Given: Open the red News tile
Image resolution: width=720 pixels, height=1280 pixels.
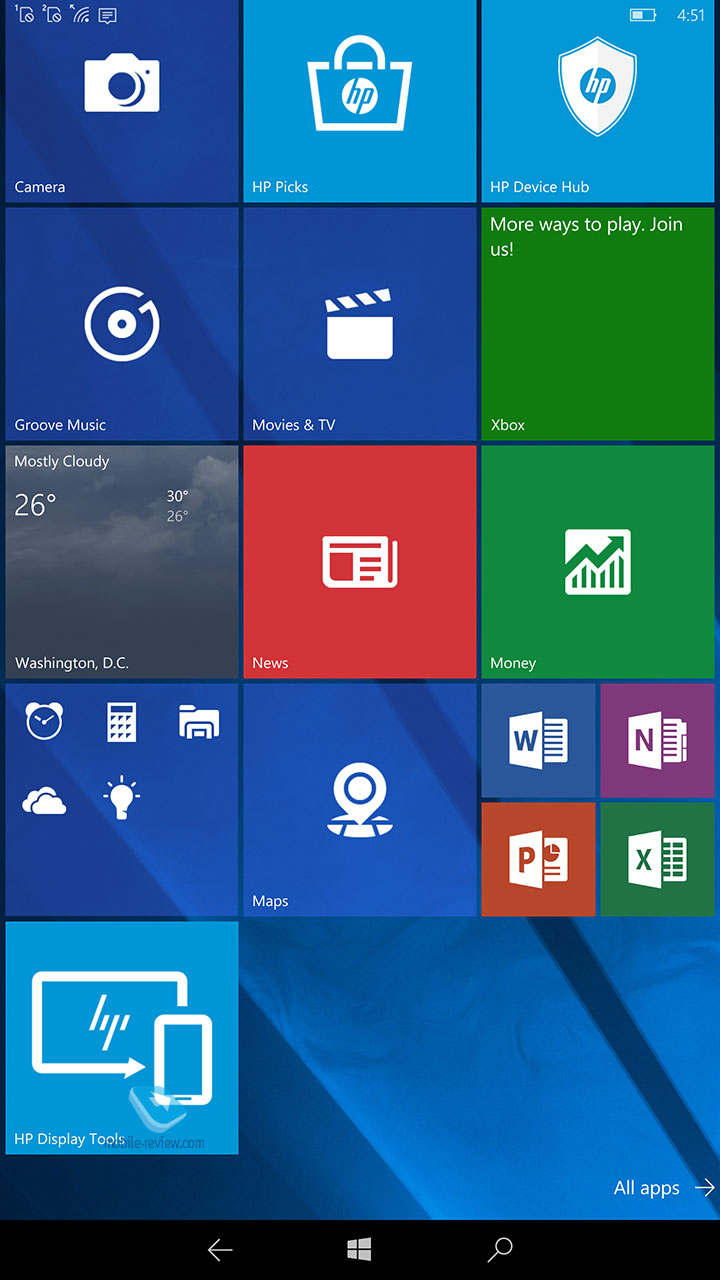Looking at the screenshot, I should [360, 562].
